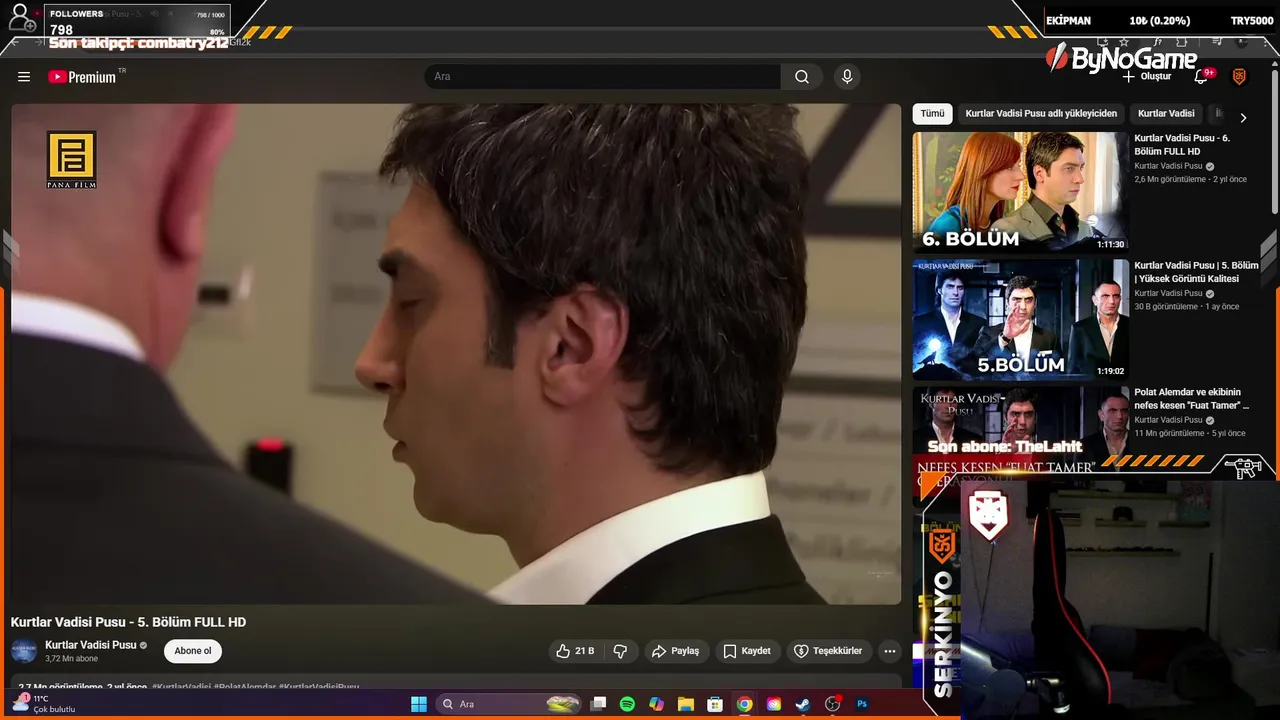Open Copilot from the taskbar
The width and height of the screenshot is (1280, 720).
656,704
